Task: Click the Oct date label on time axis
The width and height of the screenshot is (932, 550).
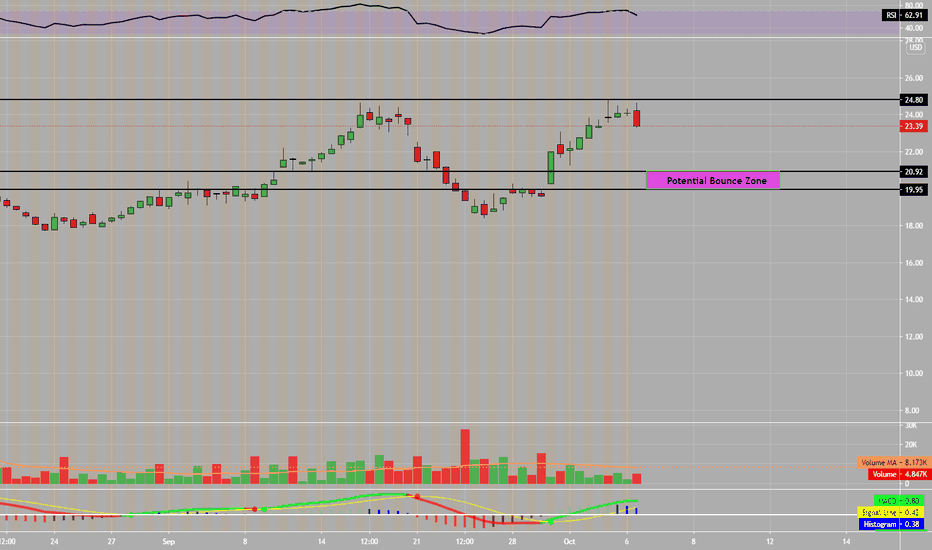Action: 569,542
